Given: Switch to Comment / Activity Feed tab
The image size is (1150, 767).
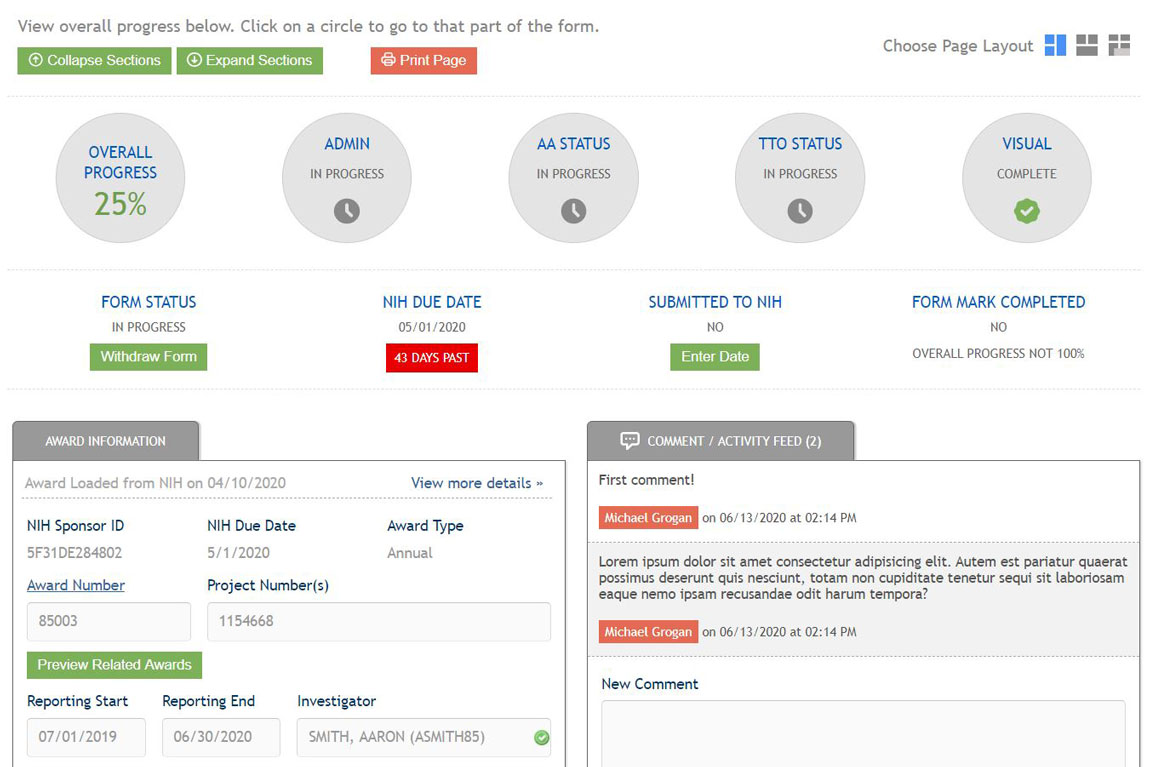Looking at the screenshot, I should tap(721, 441).
